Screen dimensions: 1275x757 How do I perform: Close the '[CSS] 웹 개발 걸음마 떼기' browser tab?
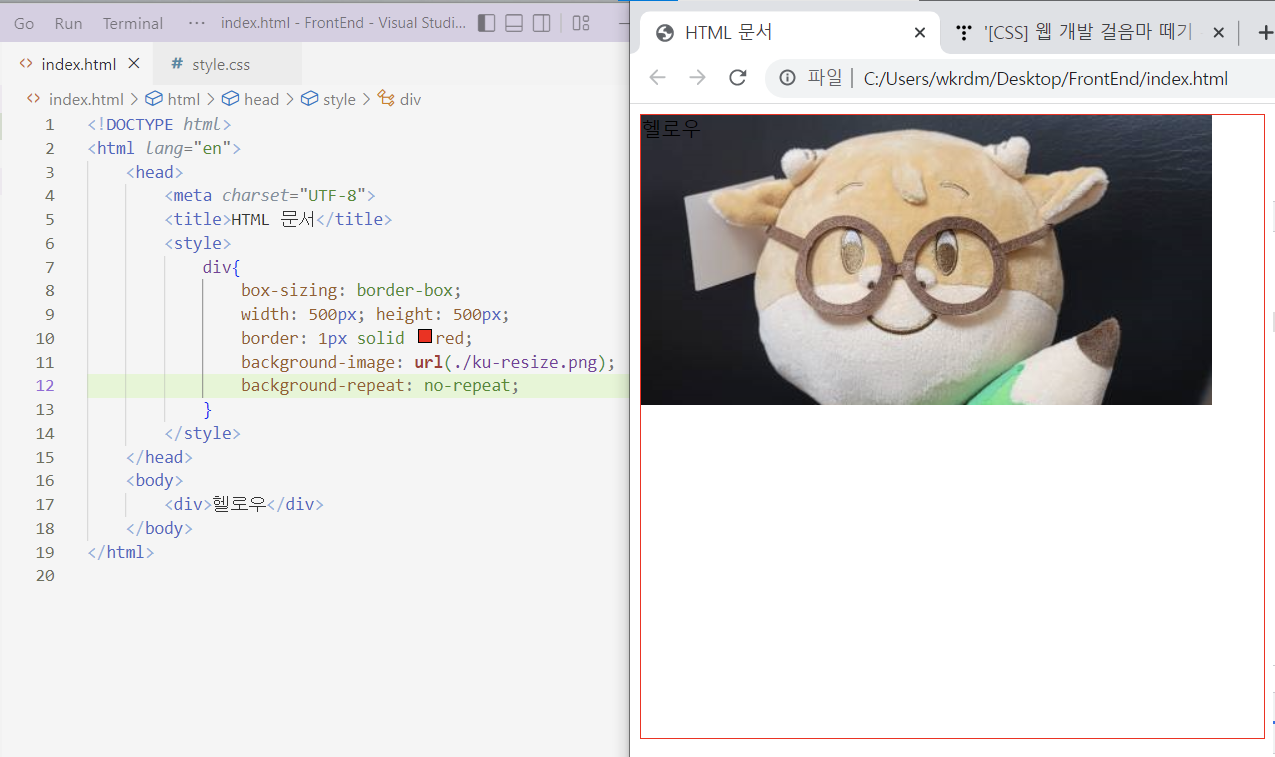click(x=1218, y=33)
